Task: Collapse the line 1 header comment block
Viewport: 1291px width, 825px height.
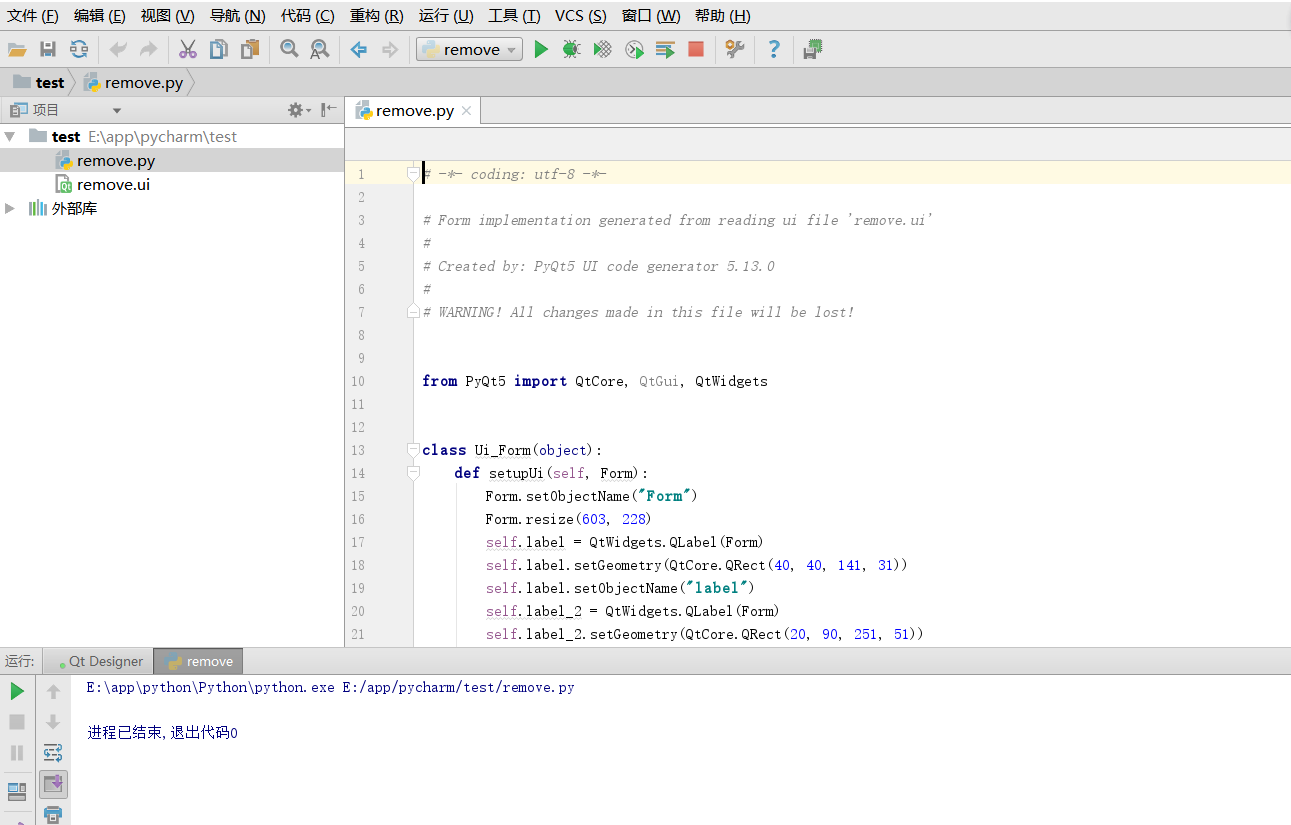Action: (413, 174)
